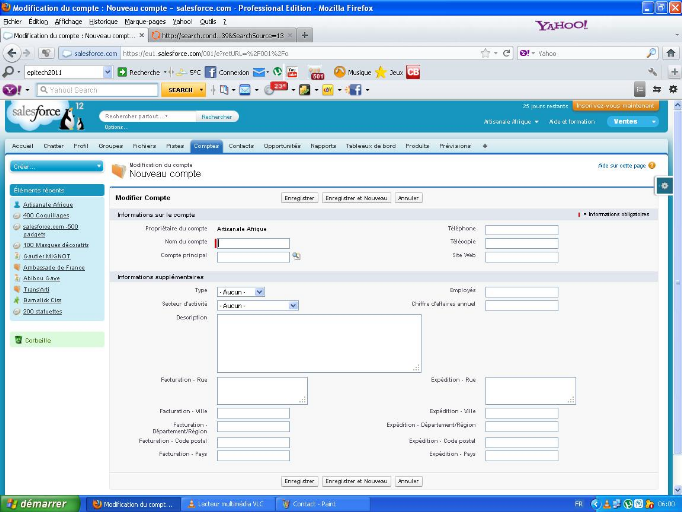
Task: Open the Créer... dropdown
Action: 57,167
